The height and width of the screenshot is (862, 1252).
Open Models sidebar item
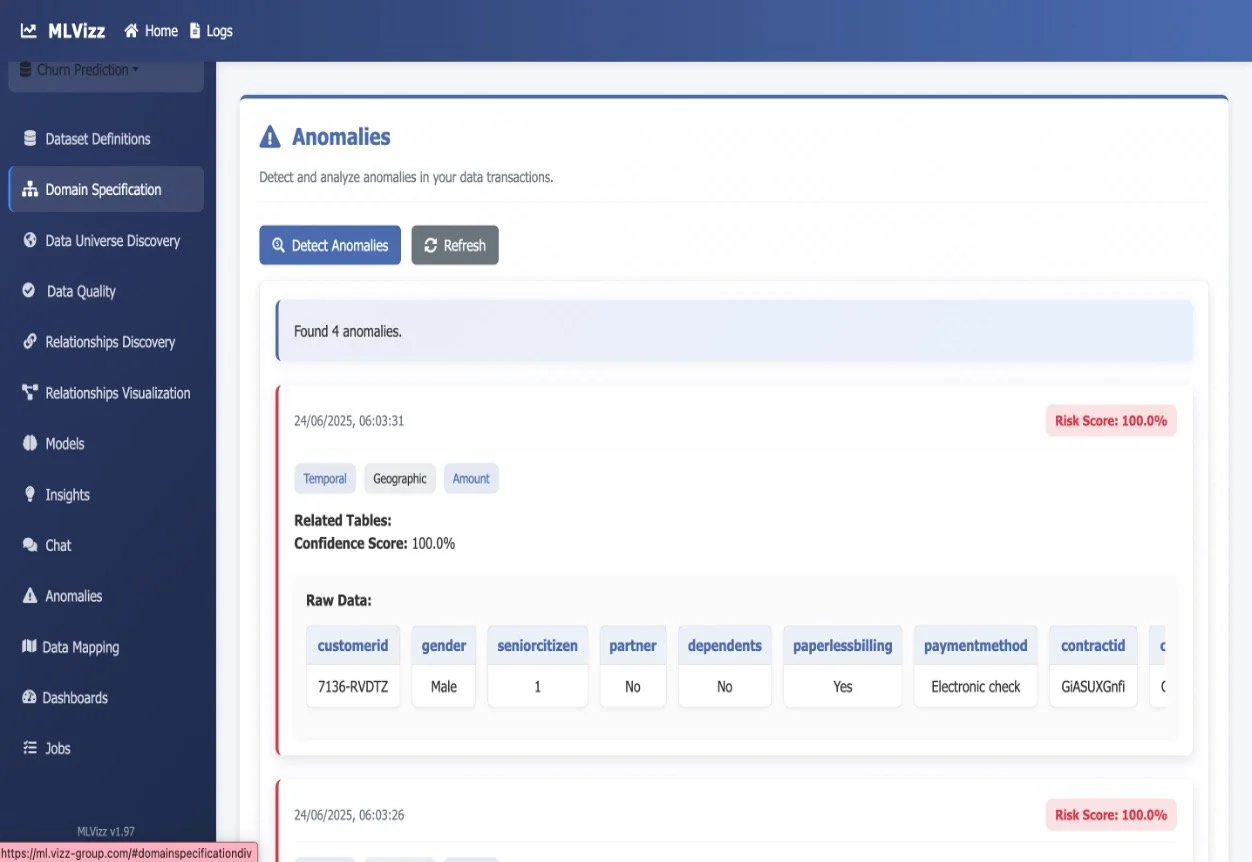click(x=106, y=444)
